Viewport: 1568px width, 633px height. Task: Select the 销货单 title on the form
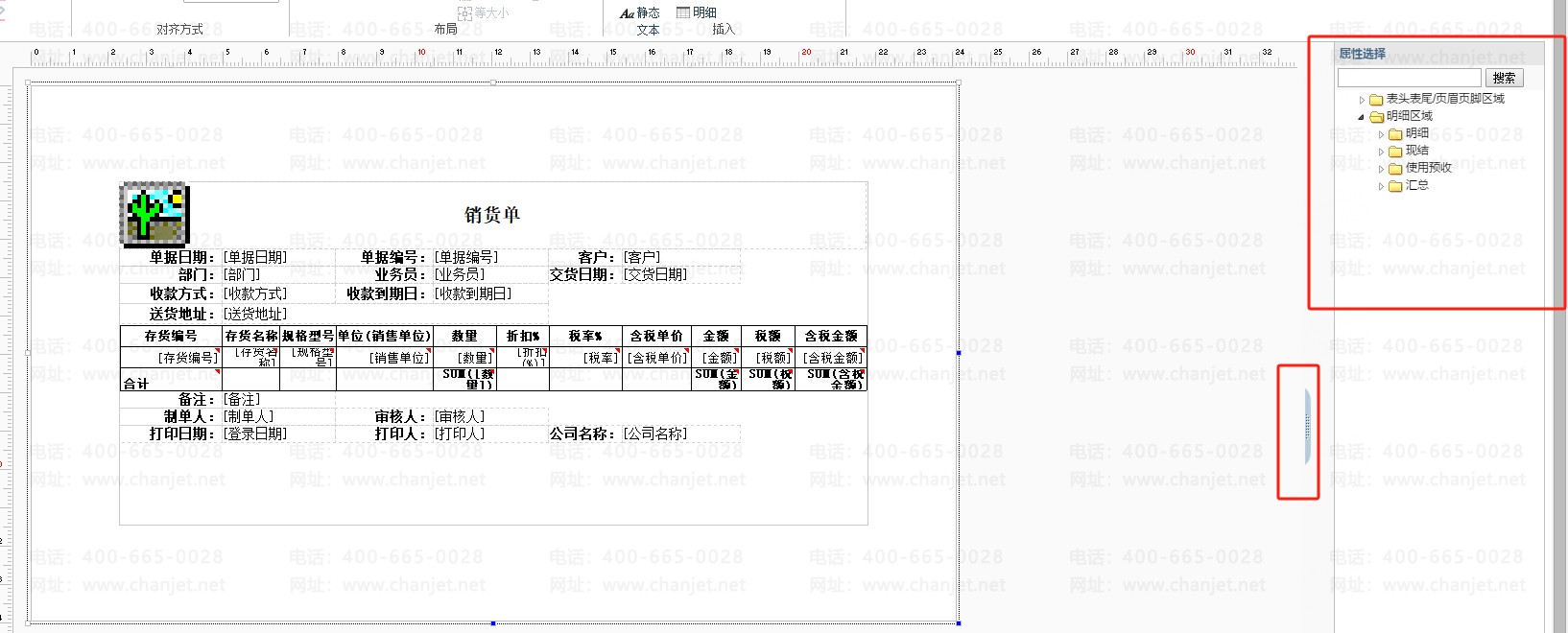pyautogui.click(x=492, y=215)
